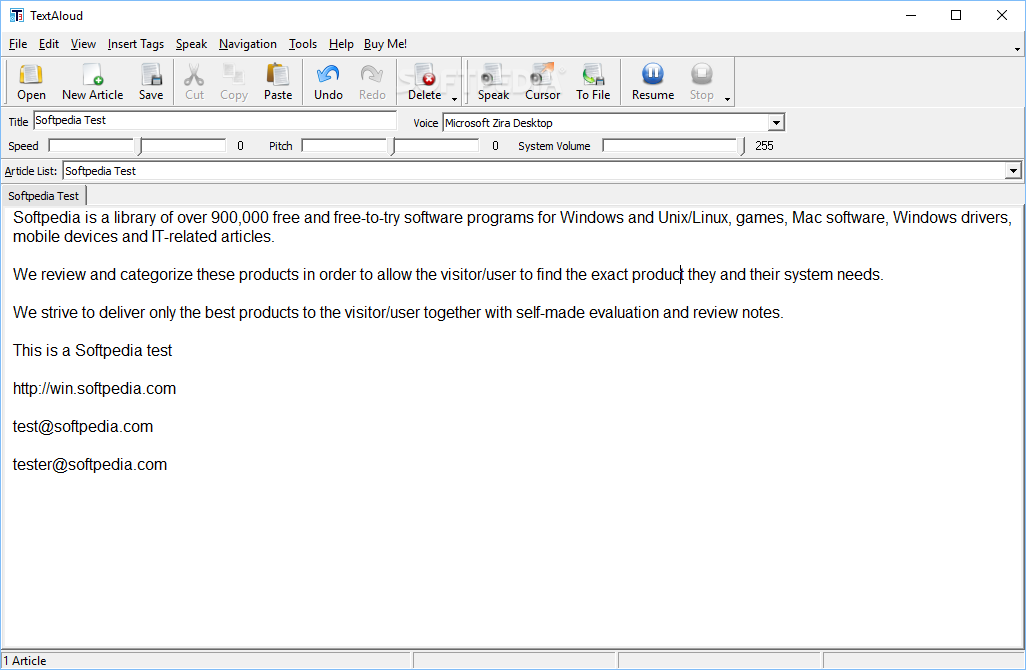Click the System Volume slider thumb

coord(742,147)
